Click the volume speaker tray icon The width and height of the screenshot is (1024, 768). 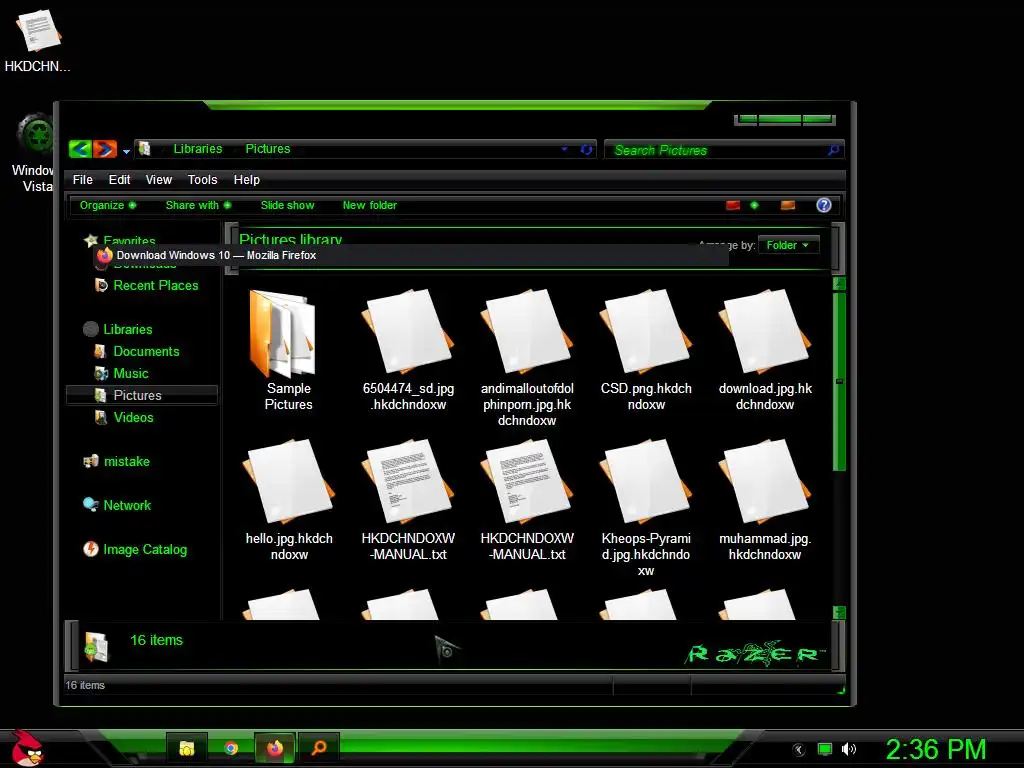[x=849, y=749]
